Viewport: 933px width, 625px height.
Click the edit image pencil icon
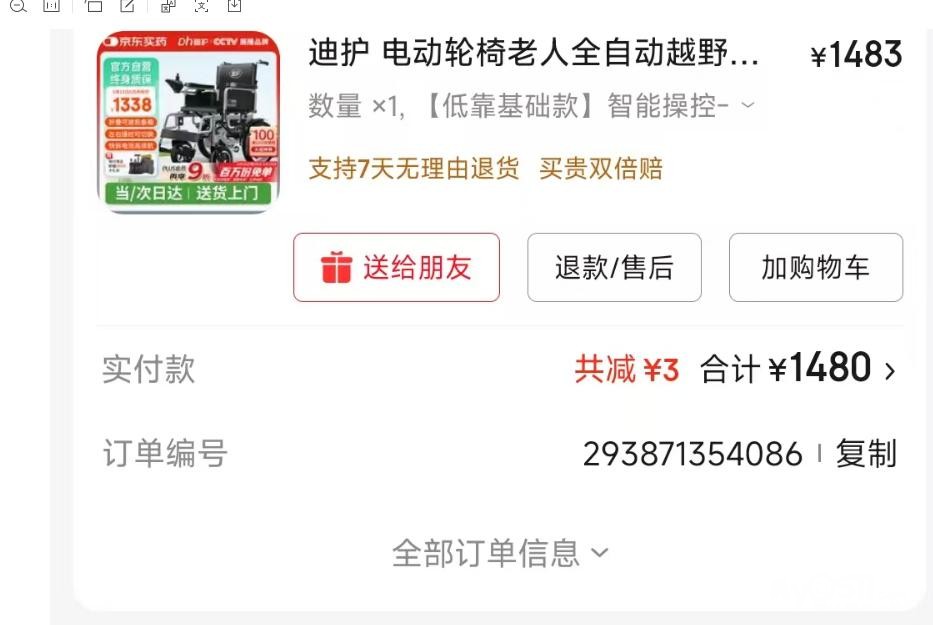pos(127,6)
